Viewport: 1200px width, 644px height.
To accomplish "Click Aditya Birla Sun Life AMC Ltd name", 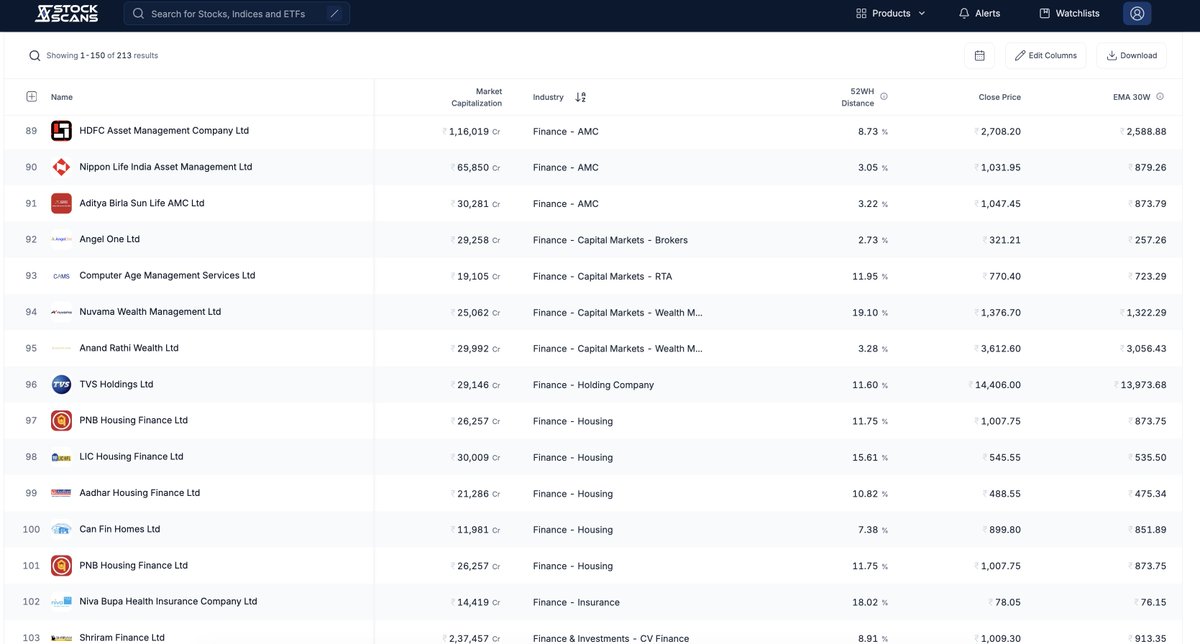I will click(x=141, y=203).
